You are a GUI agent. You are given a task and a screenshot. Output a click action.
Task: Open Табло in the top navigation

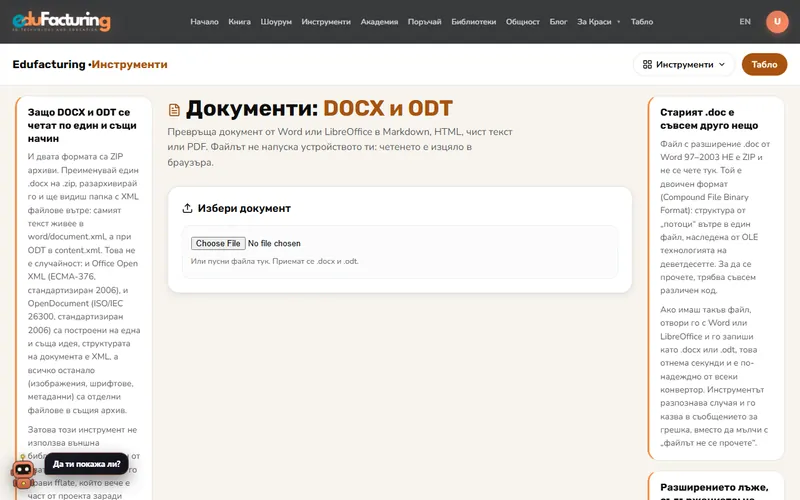[642, 21]
